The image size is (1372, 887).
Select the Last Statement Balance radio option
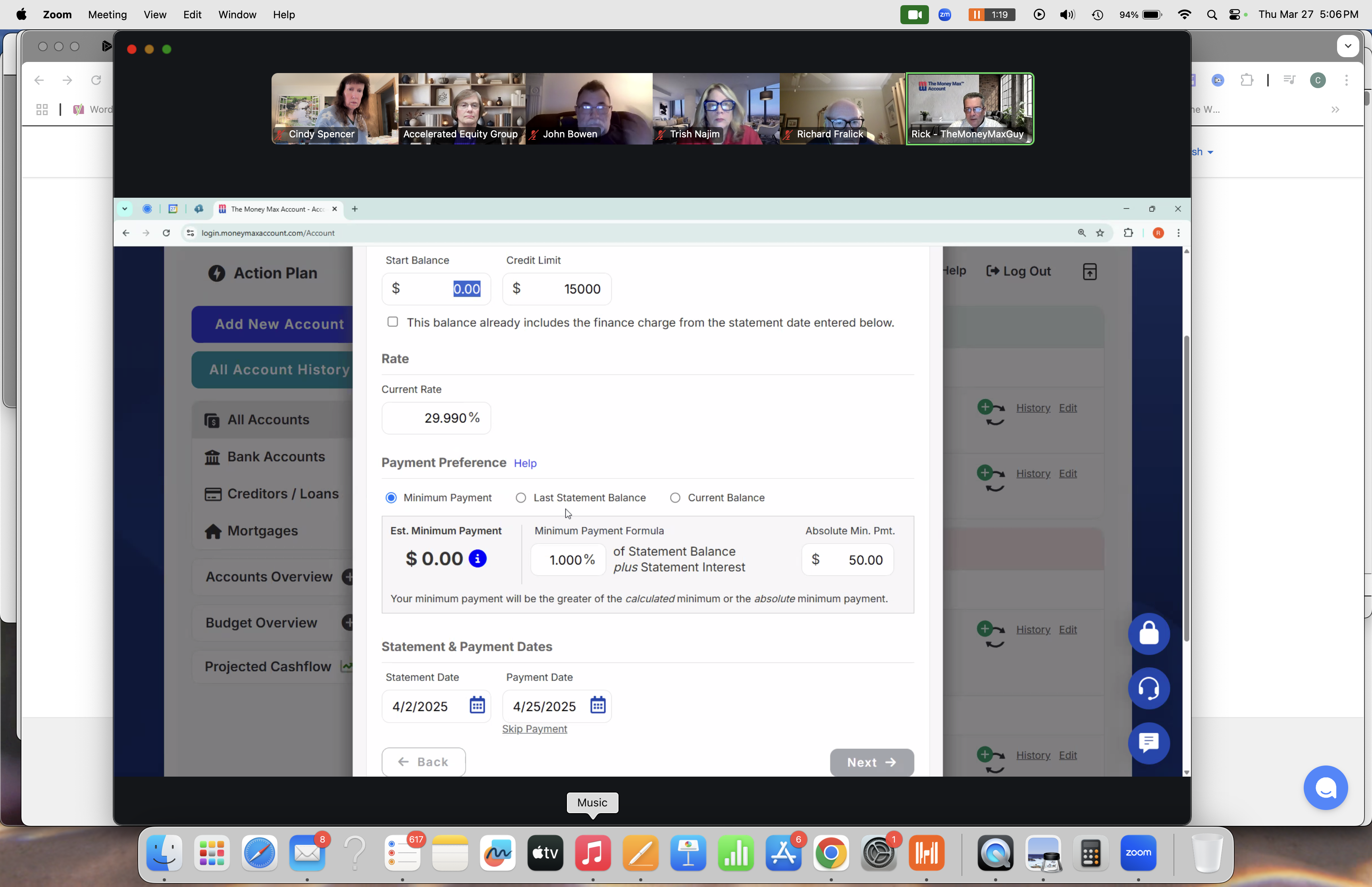(x=520, y=497)
